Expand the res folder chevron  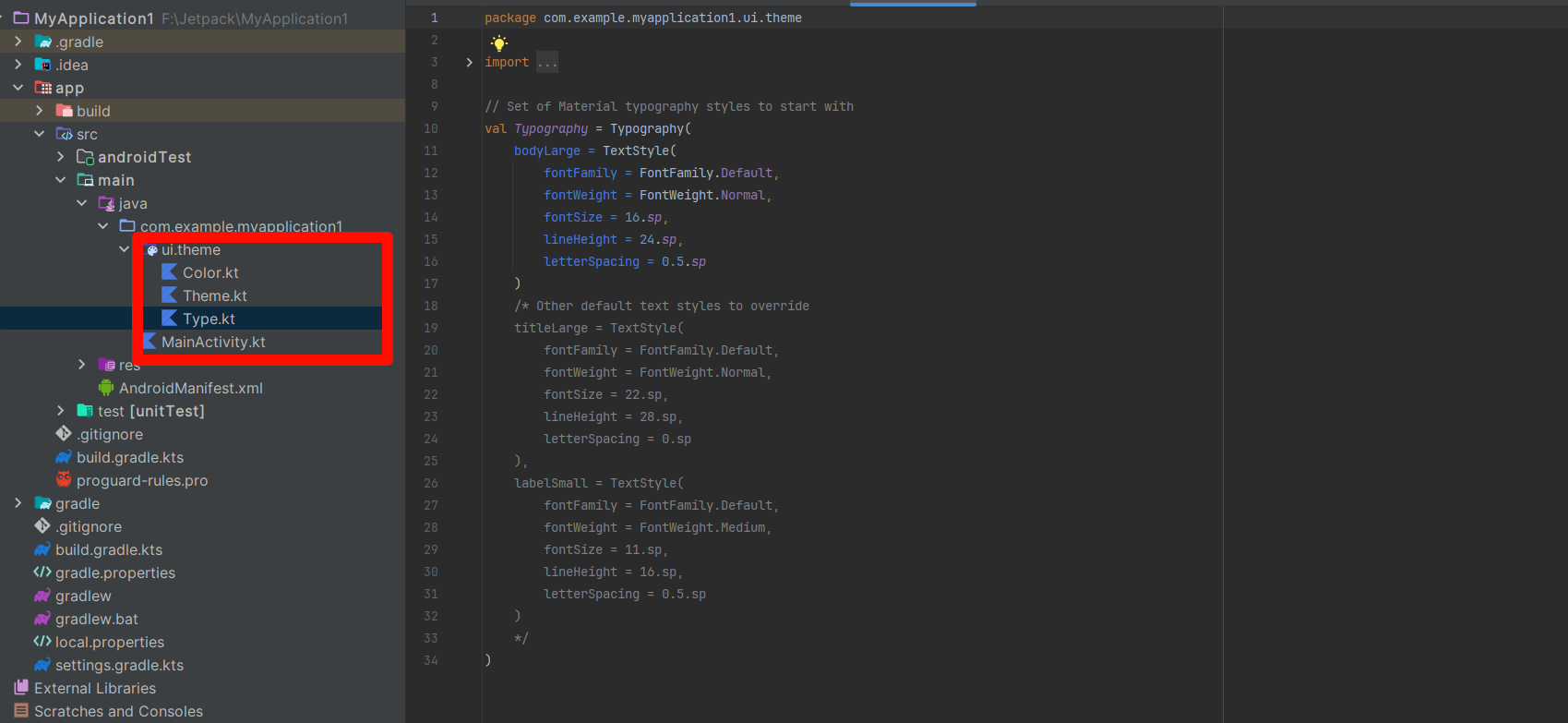tap(82, 365)
